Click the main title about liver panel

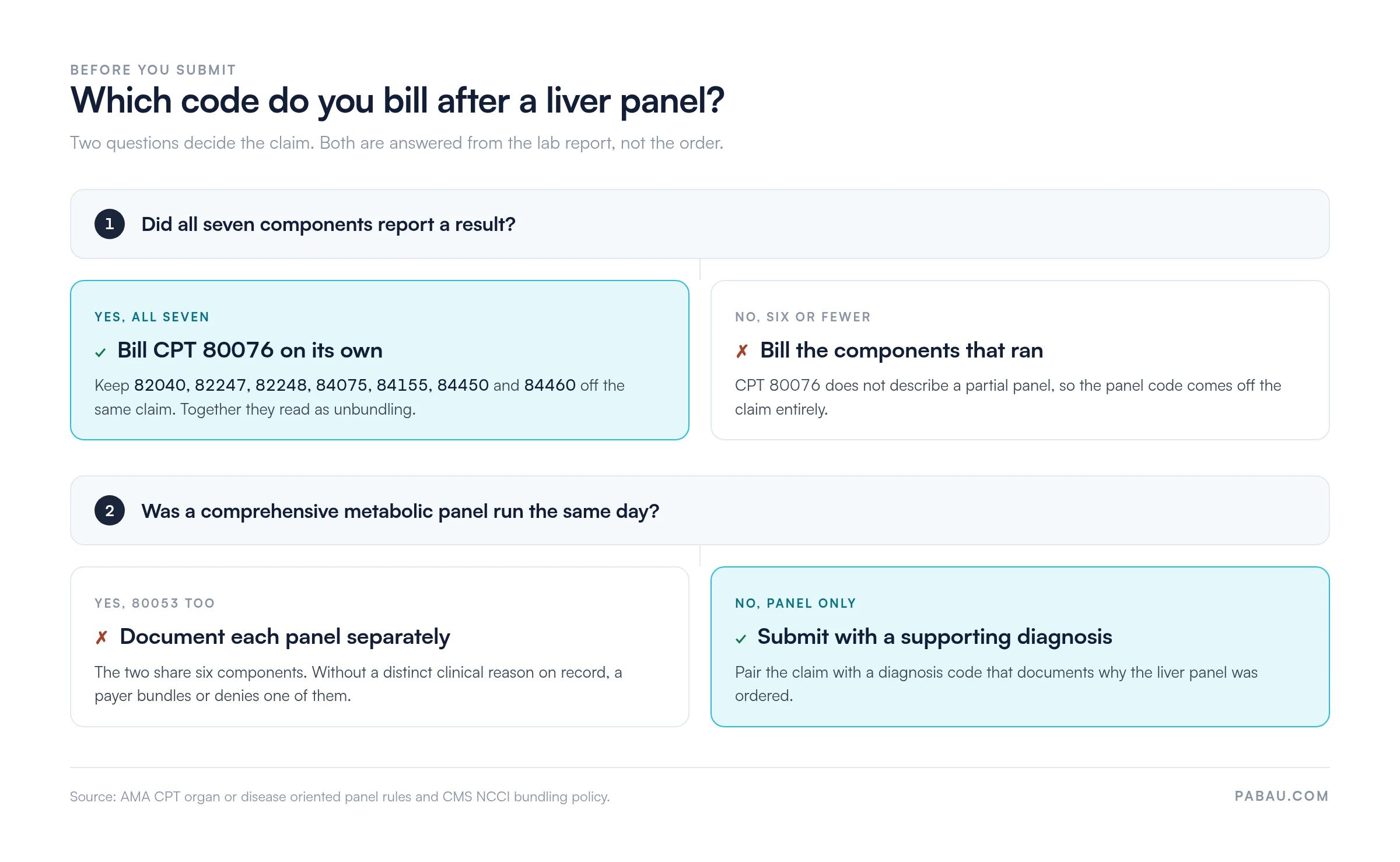pyautogui.click(x=397, y=101)
